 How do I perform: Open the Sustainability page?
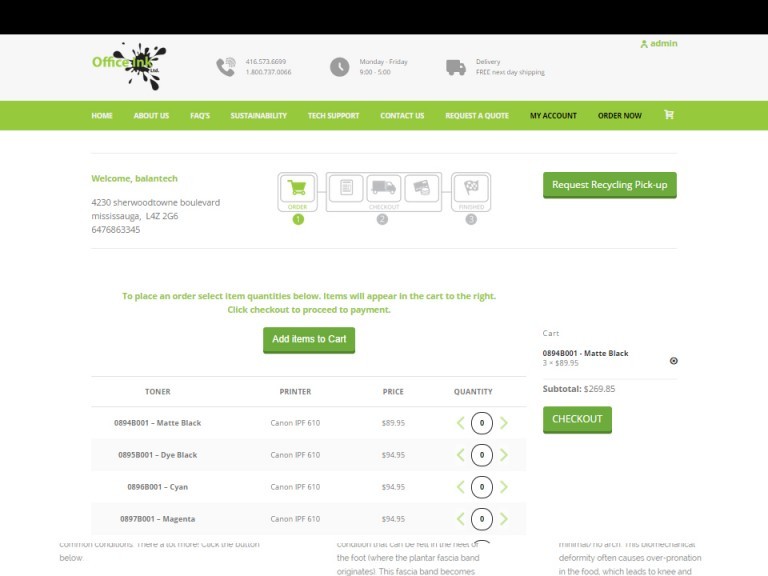[258, 116]
